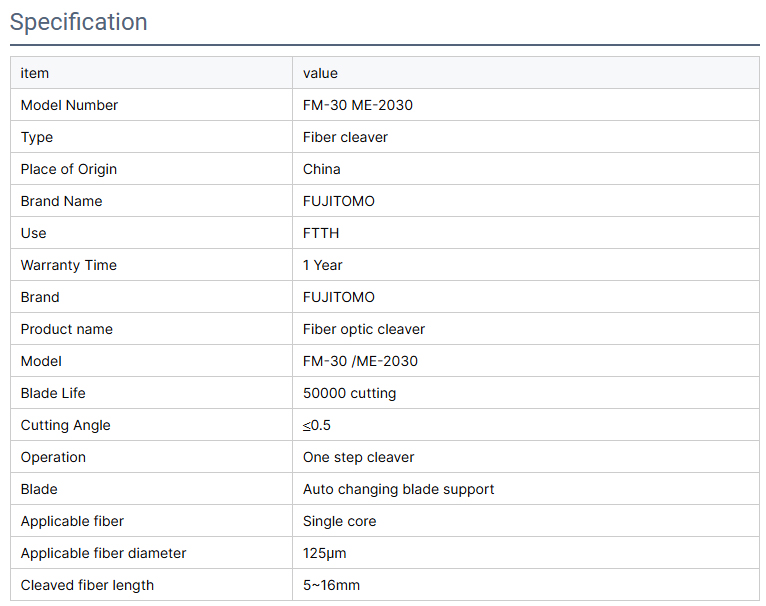Click the 5~16mm length value
766x606 pixels.
click(x=331, y=585)
